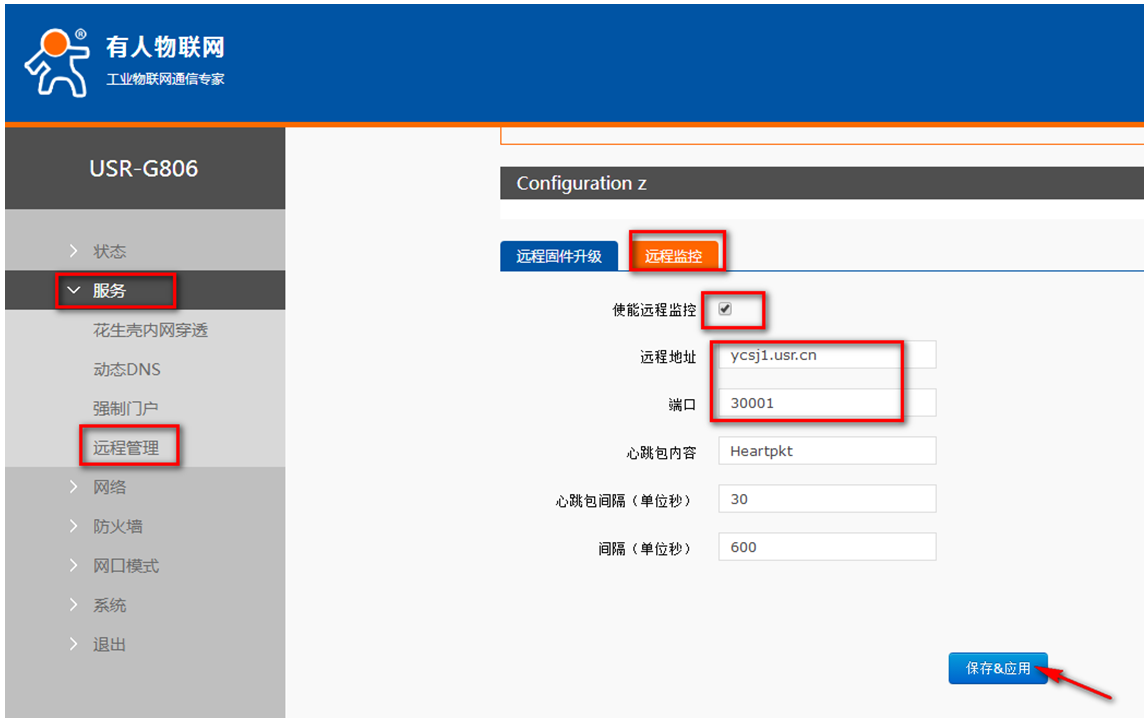Select 远程管理 in the sidebar

tap(126, 448)
